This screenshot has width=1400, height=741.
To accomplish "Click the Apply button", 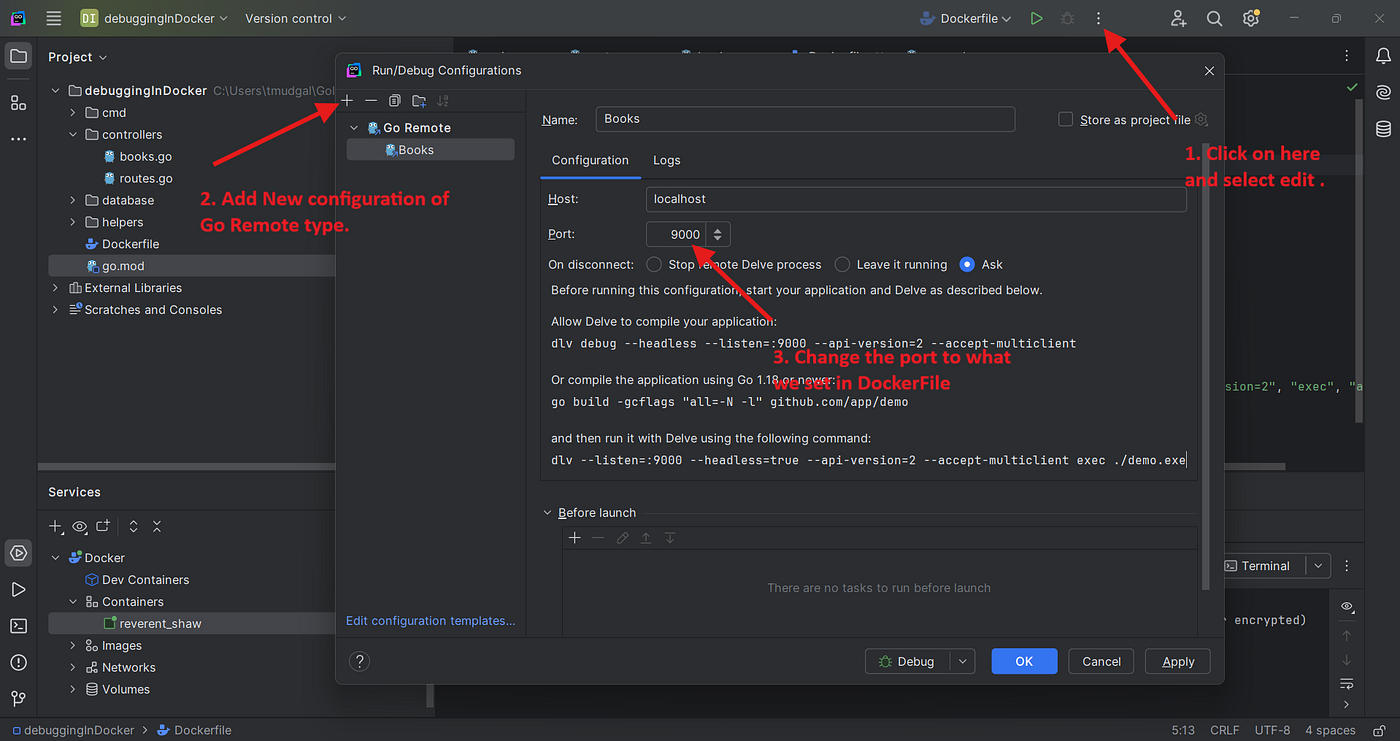I will pyautogui.click(x=1178, y=661).
